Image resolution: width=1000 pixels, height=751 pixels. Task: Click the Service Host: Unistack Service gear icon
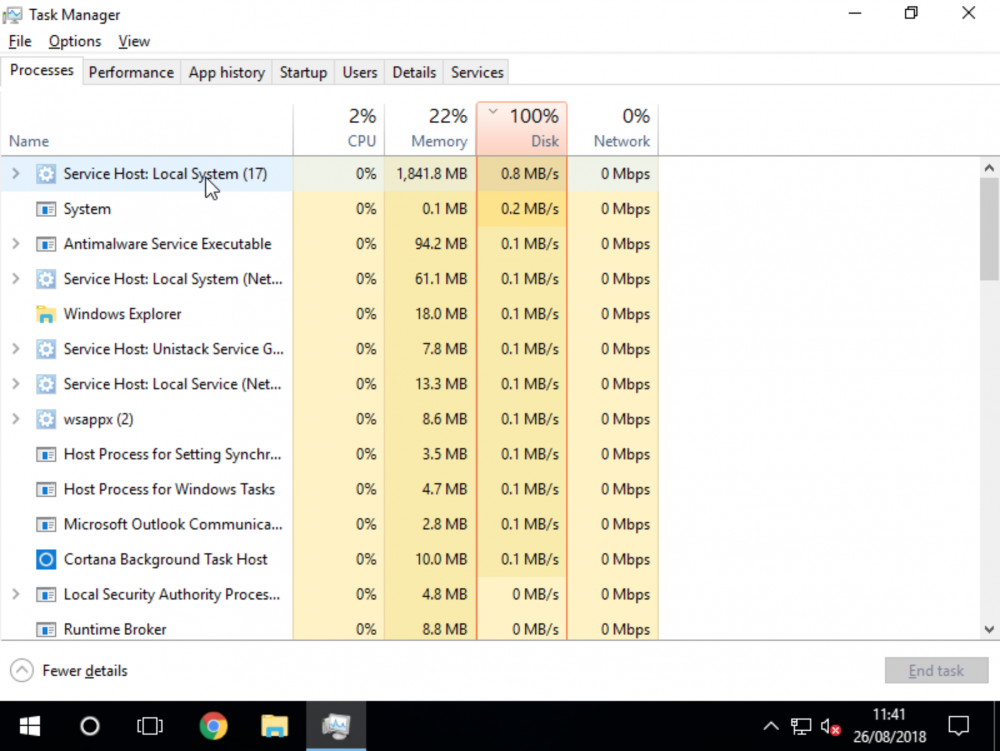46,349
